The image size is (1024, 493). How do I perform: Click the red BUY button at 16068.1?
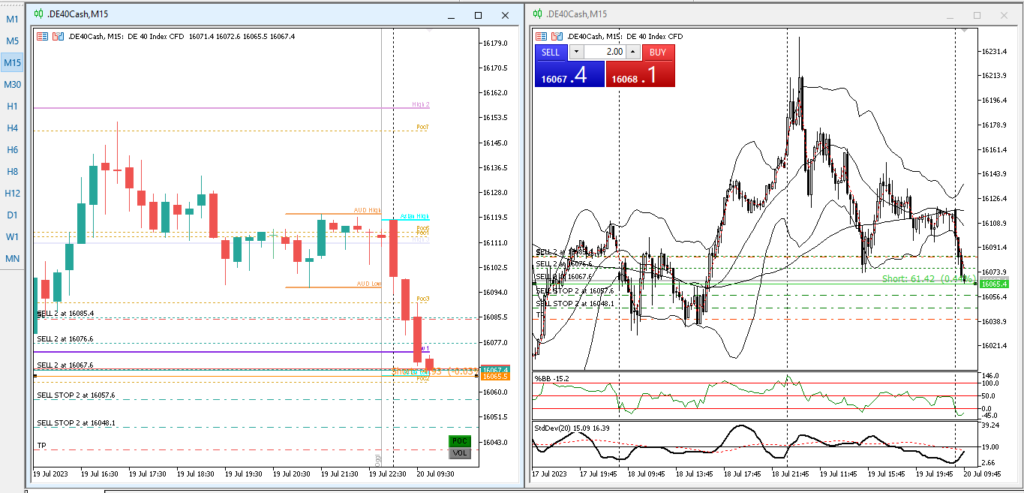tap(641, 66)
